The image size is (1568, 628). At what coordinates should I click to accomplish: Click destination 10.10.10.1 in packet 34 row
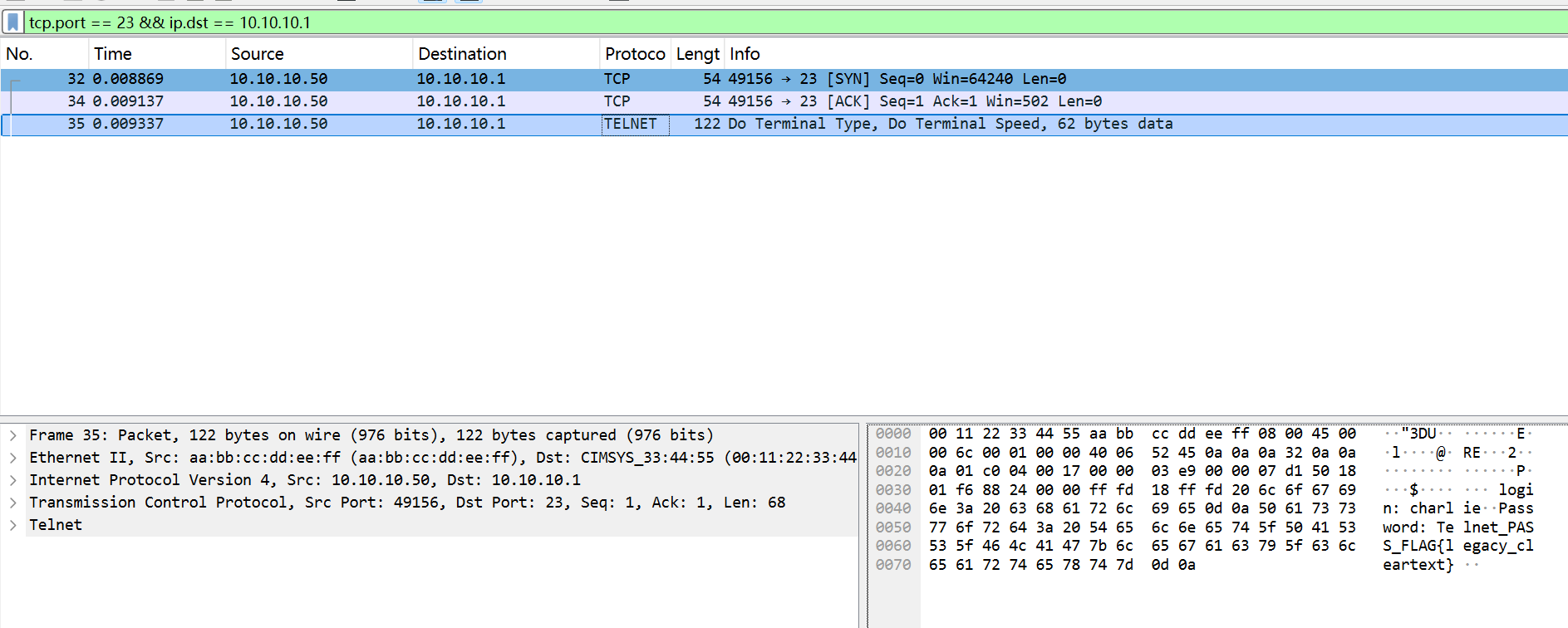click(460, 101)
